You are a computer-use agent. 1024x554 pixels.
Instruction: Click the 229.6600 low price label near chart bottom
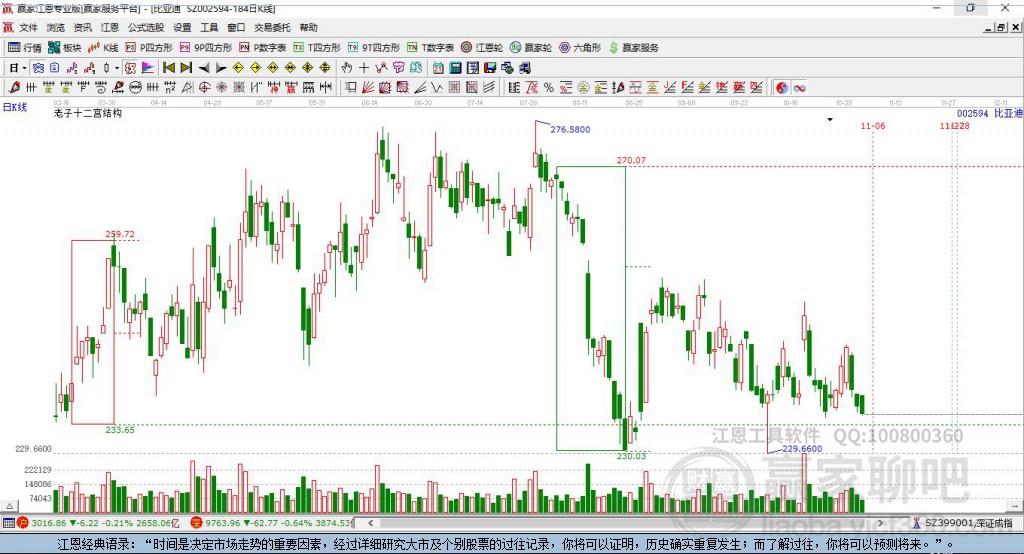[802, 449]
